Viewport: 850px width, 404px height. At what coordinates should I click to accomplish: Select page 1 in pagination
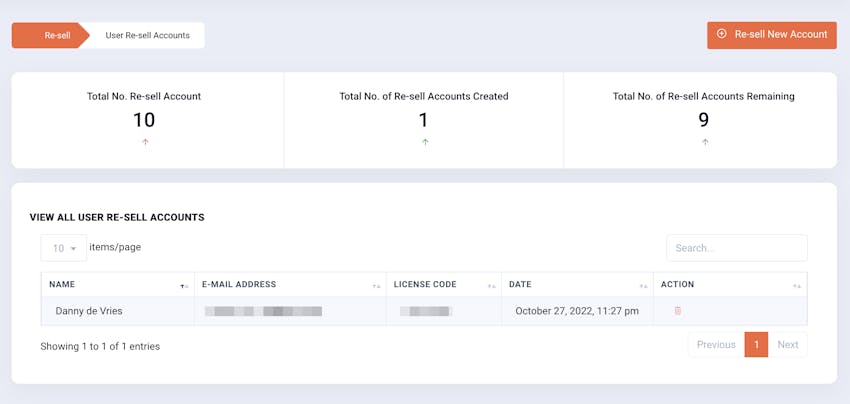(757, 345)
